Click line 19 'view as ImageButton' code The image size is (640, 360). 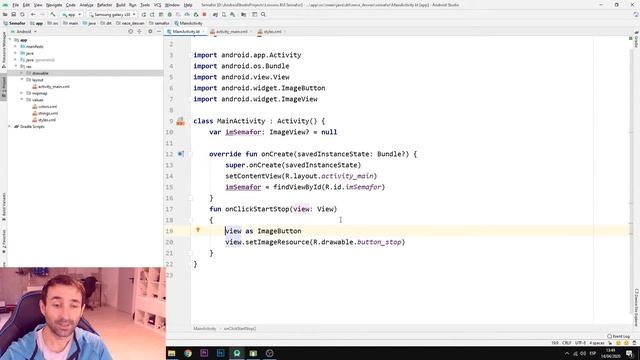tap(263, 231)
